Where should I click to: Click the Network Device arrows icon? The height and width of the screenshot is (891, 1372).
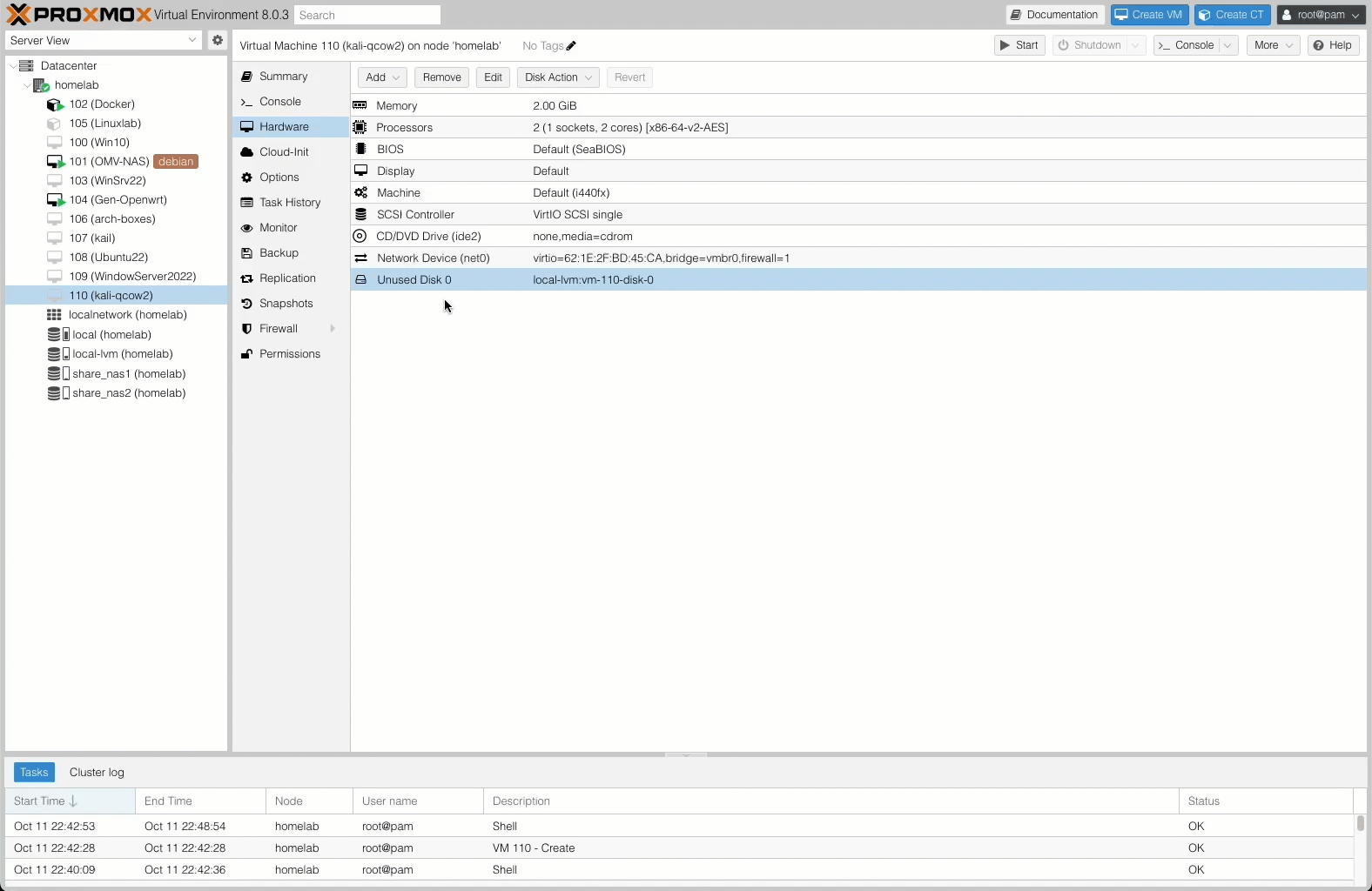pyautogui.click(x=360, y=258)
